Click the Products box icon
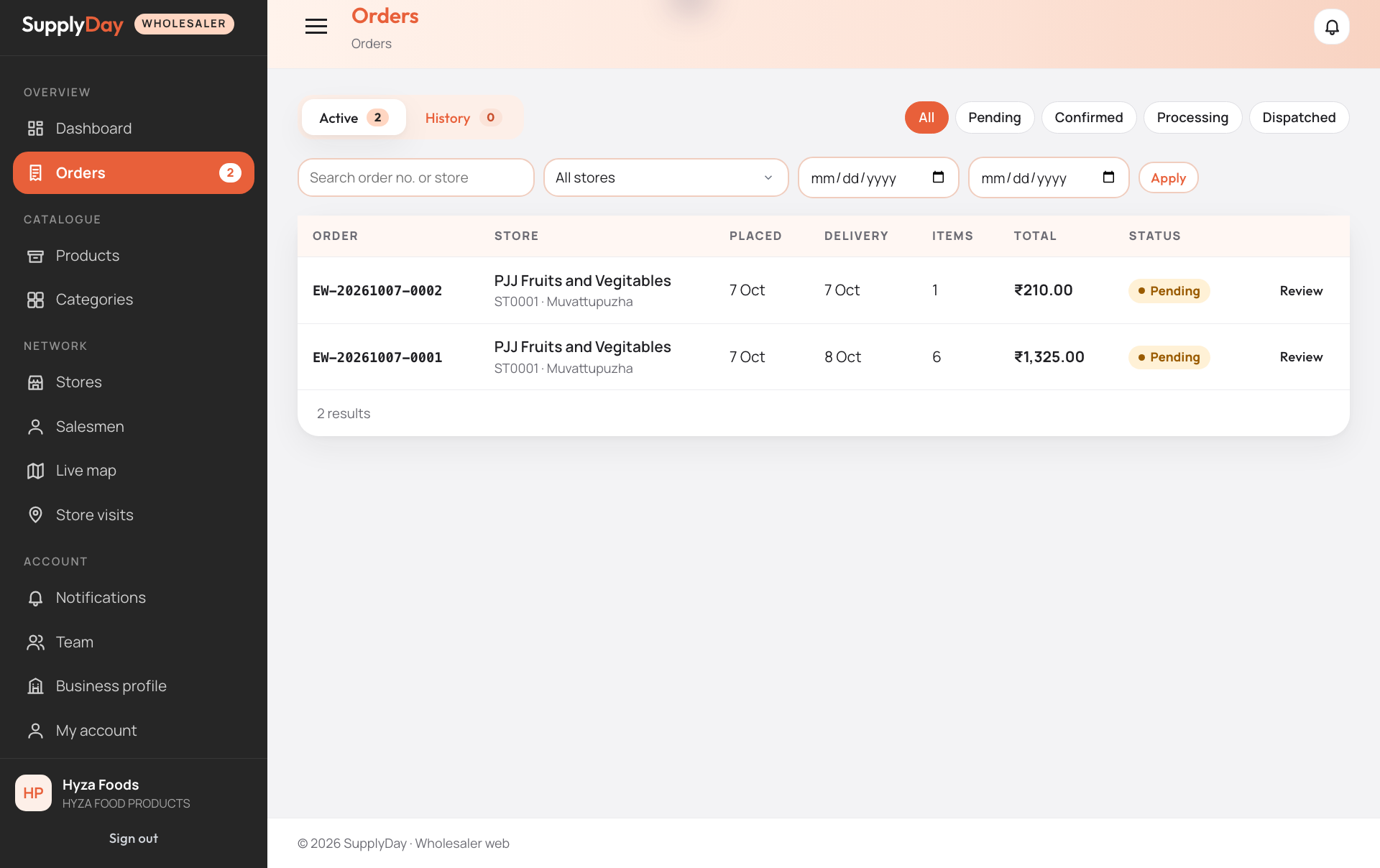The height and width of the screenshot is (868, 1380). (x=35, y=256)
